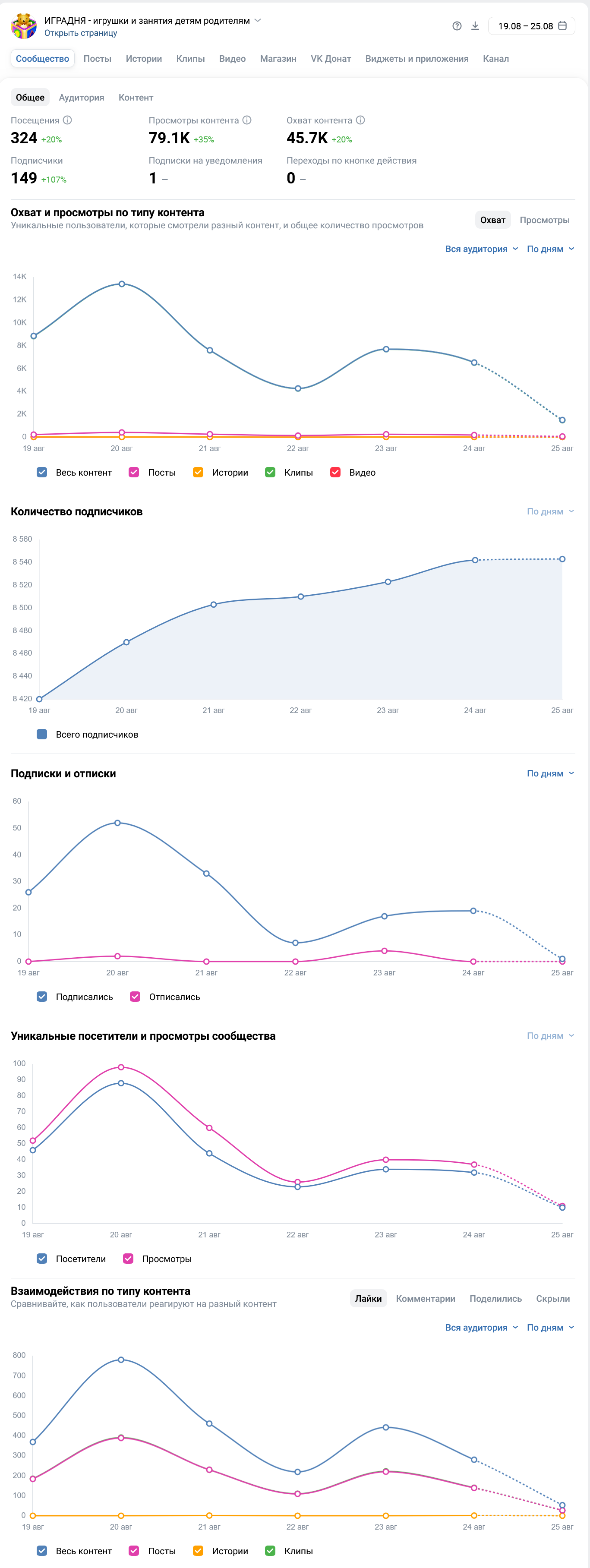Toggle the Отписались checkbox
590x1568 pixels.
[135, 997]
